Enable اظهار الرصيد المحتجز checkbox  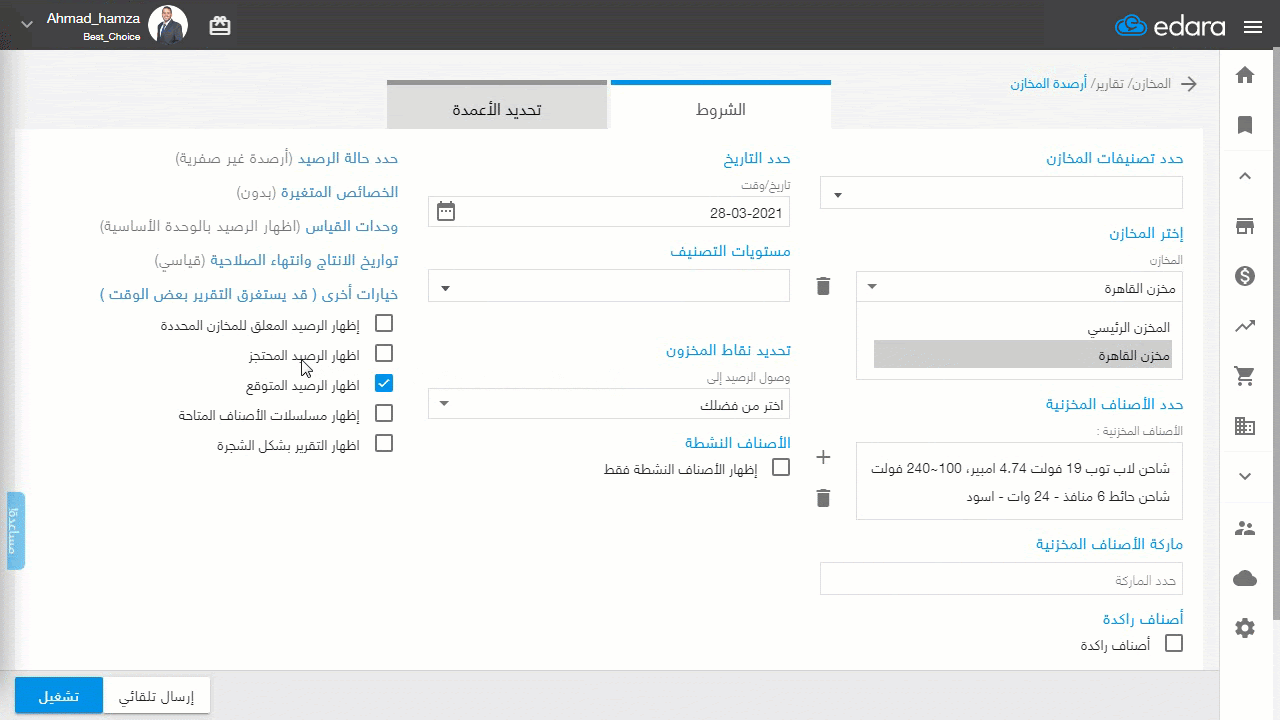coord(384,353)
